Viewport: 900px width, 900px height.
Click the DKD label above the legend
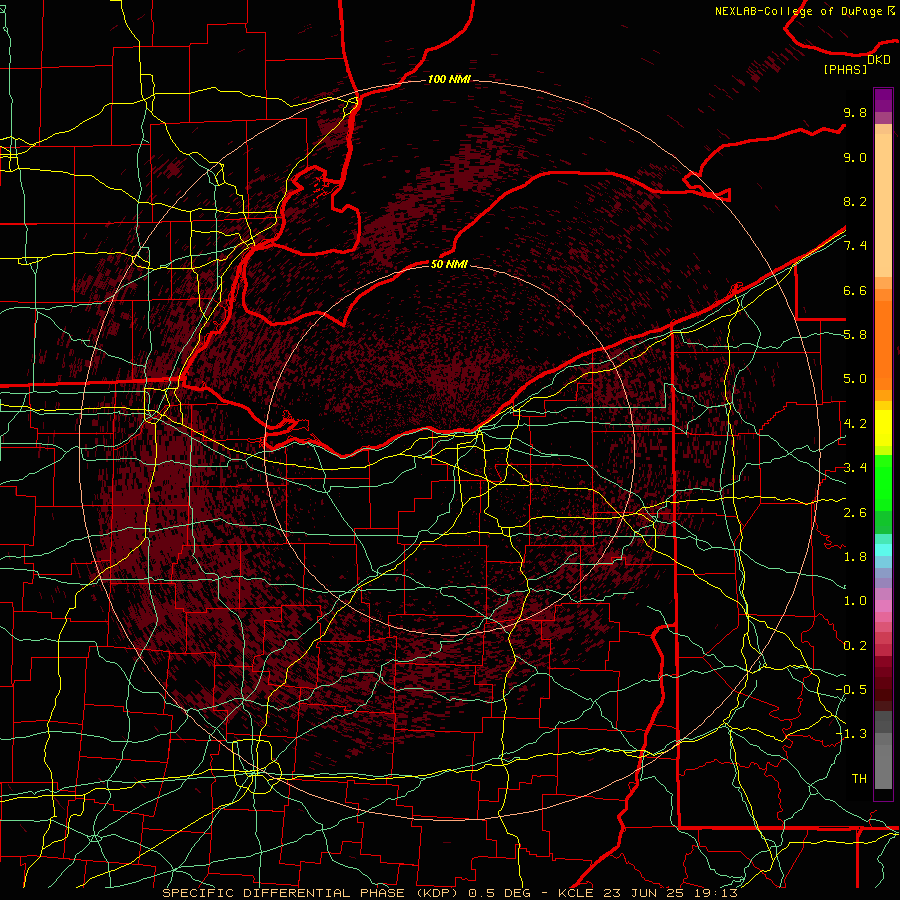(879, 60)
